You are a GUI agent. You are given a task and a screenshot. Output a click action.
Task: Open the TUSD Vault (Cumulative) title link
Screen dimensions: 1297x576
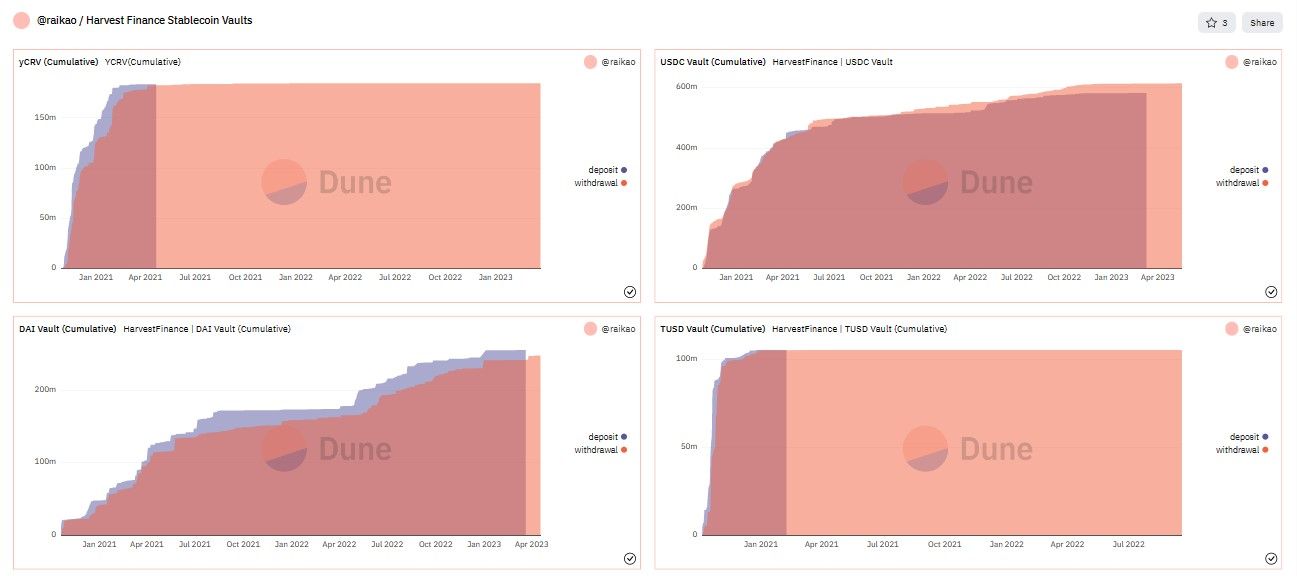[709, 329]
